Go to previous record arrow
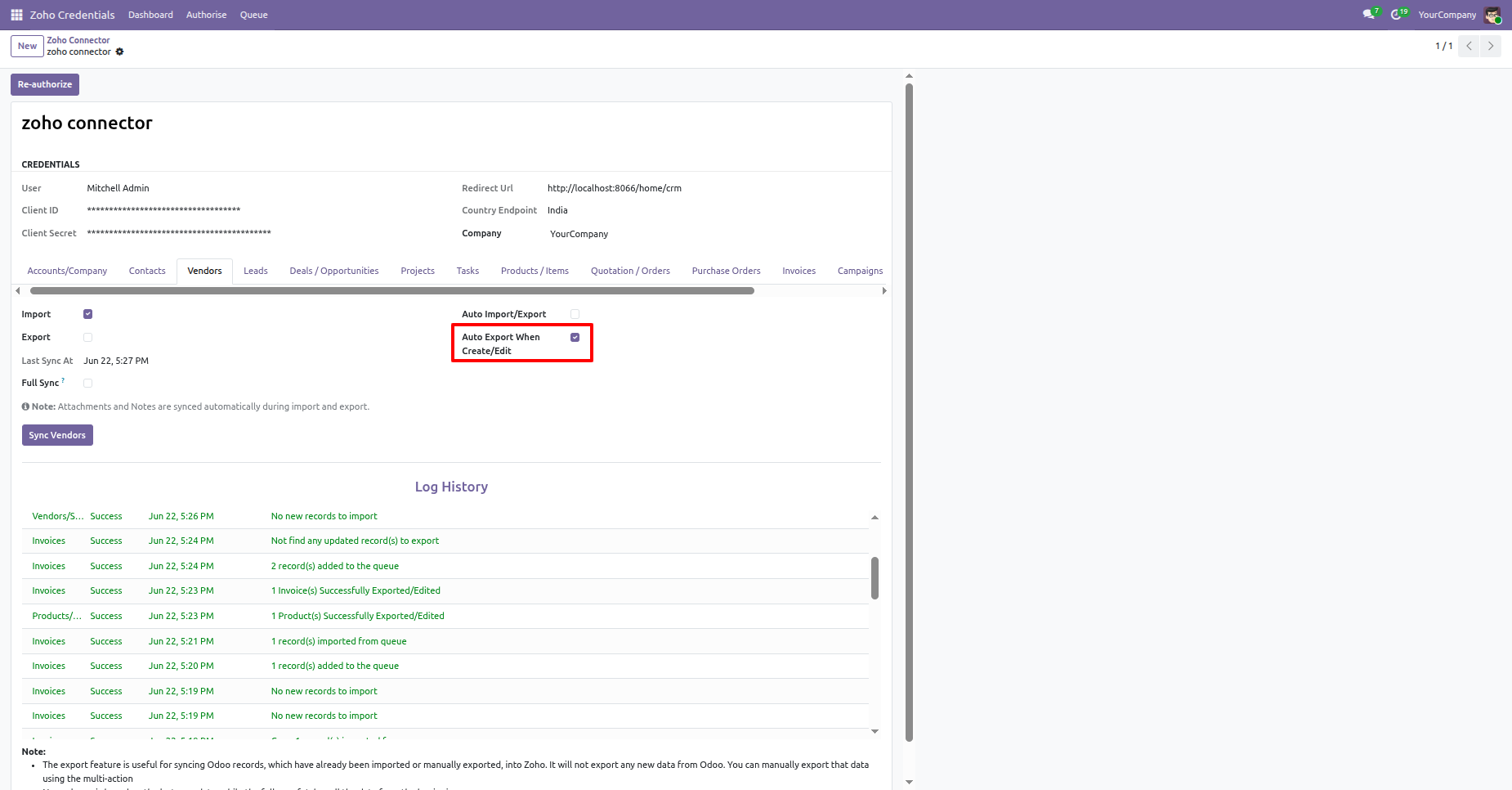The height and width of the screenshot is (790, 1512). pyautogui.click(x=1469, y=46)
